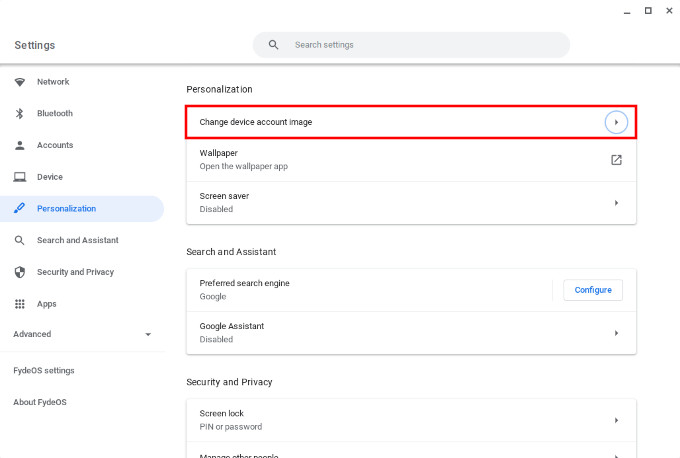The width and height of the screenshot is (680, 458).
Task: Open FydeOS settings page
Action: point(44,370)
